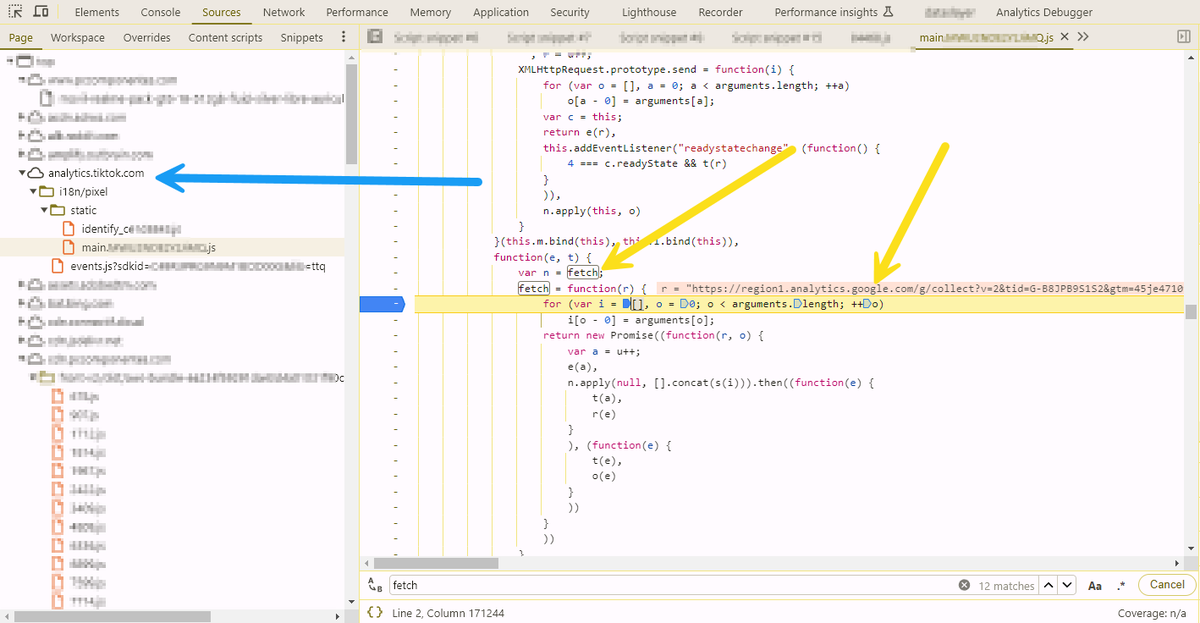Focus the fetch search input field
This screenshot has height=623, width=1200.
click(x=670, y=585)
